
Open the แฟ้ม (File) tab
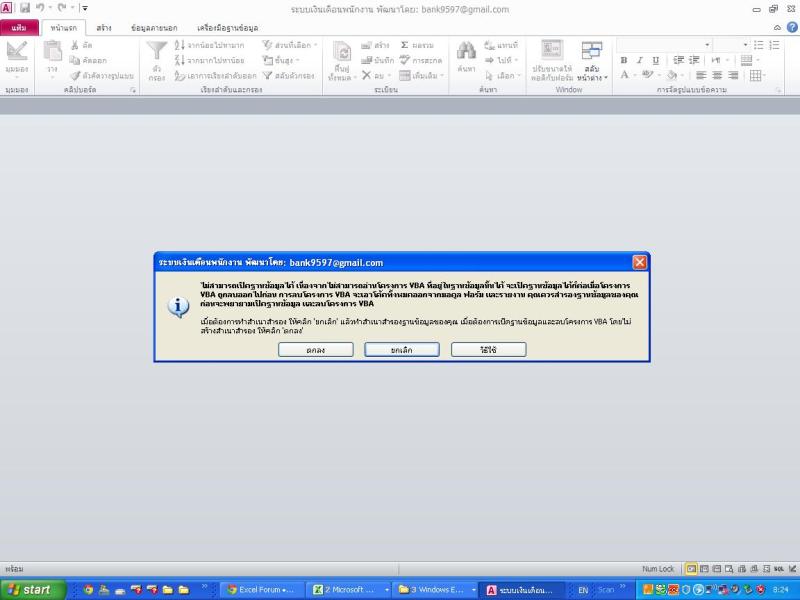click(18, 28)
